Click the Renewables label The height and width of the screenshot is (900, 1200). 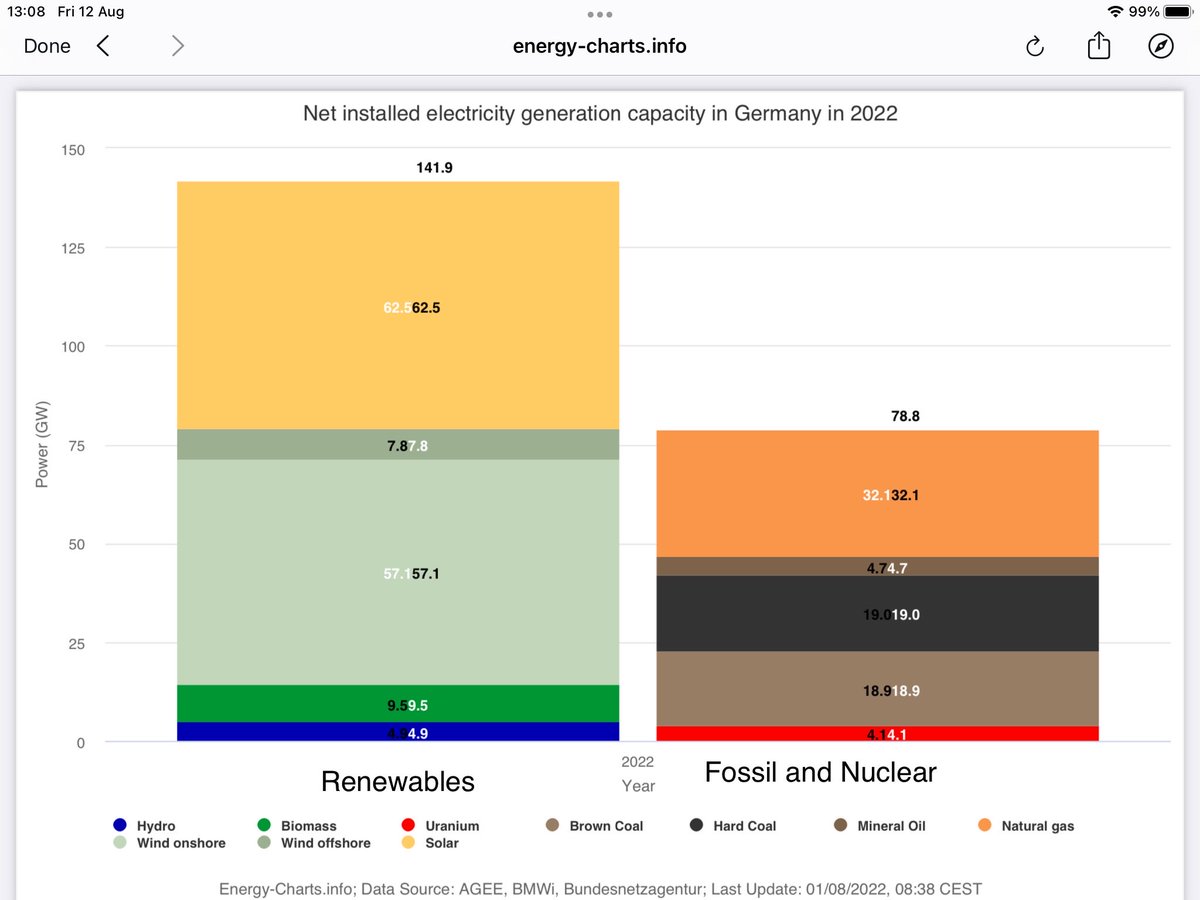point(398,781)
